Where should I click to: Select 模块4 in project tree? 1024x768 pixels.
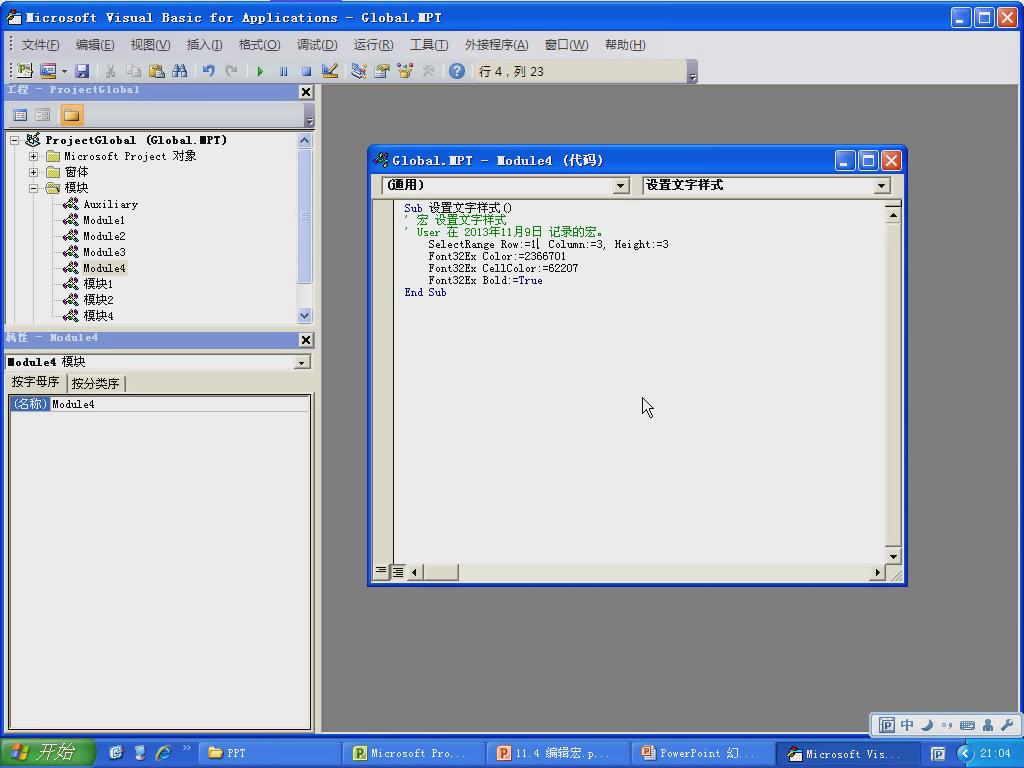coord(98,316)
